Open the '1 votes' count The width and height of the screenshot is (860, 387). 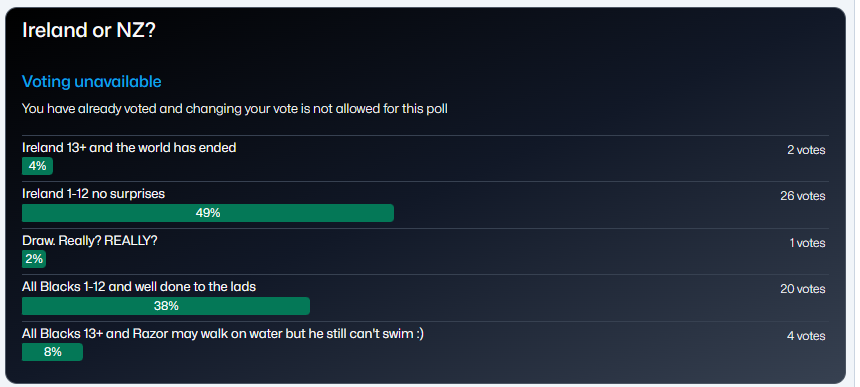pos(807,243)
